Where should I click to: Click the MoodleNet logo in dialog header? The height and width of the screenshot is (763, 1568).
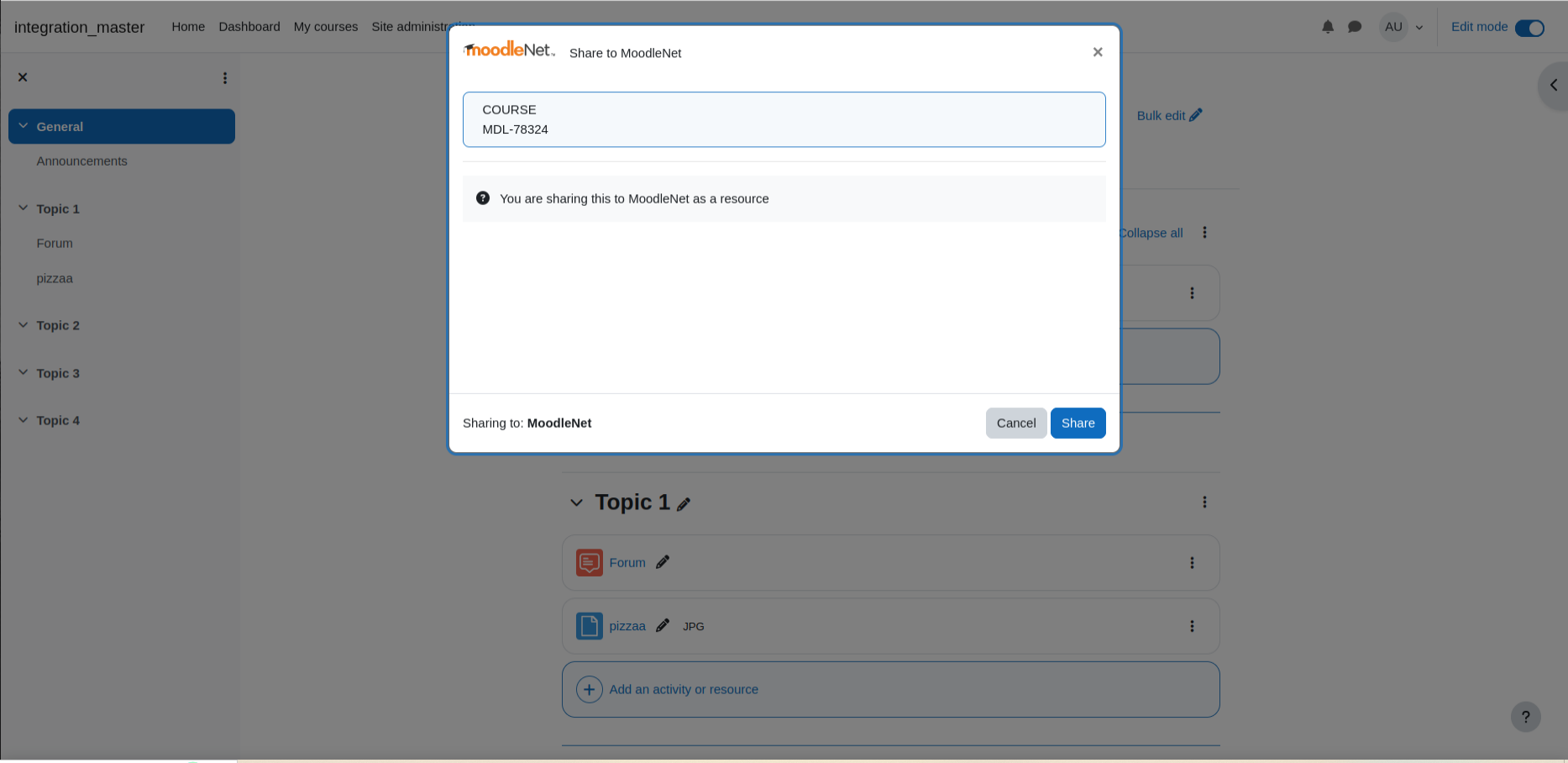[509, 50]
